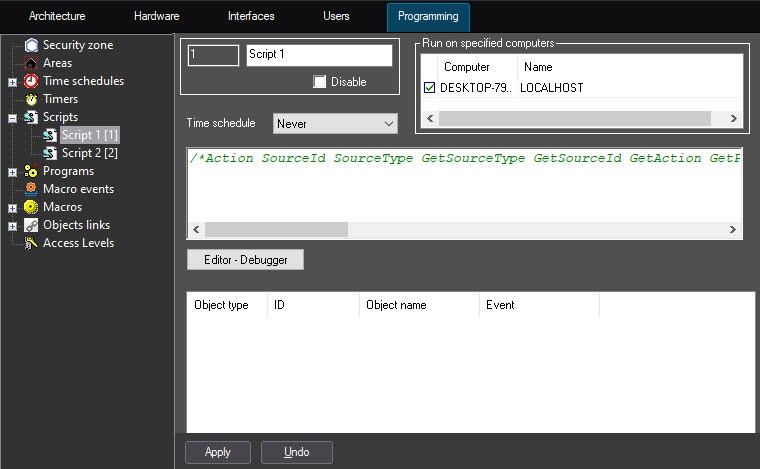Click the Access Levels icon
The width and height of the screenshot is (760, 469).
tap(31, 243)
